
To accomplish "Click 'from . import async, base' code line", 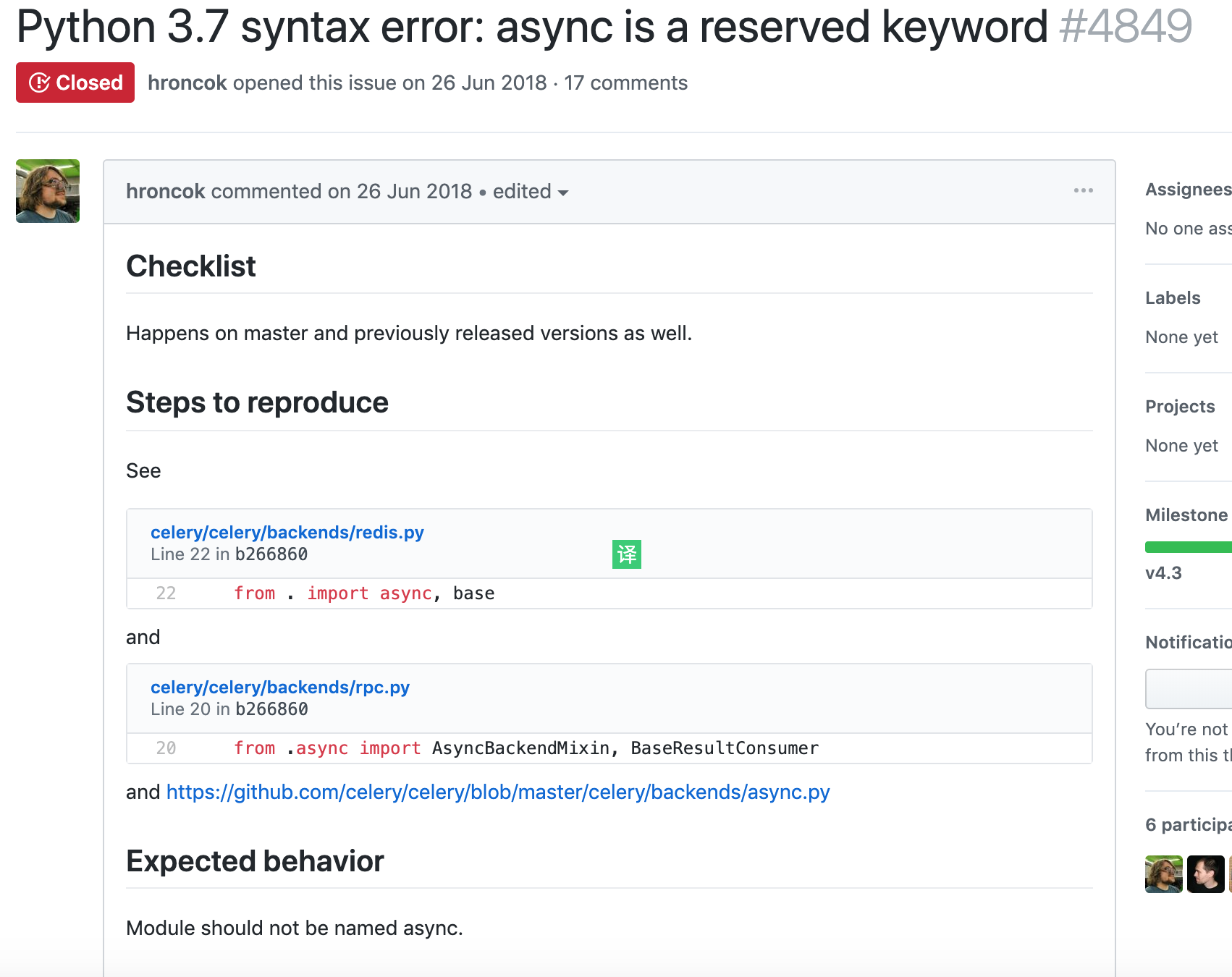I will click(x=364, y=593).
